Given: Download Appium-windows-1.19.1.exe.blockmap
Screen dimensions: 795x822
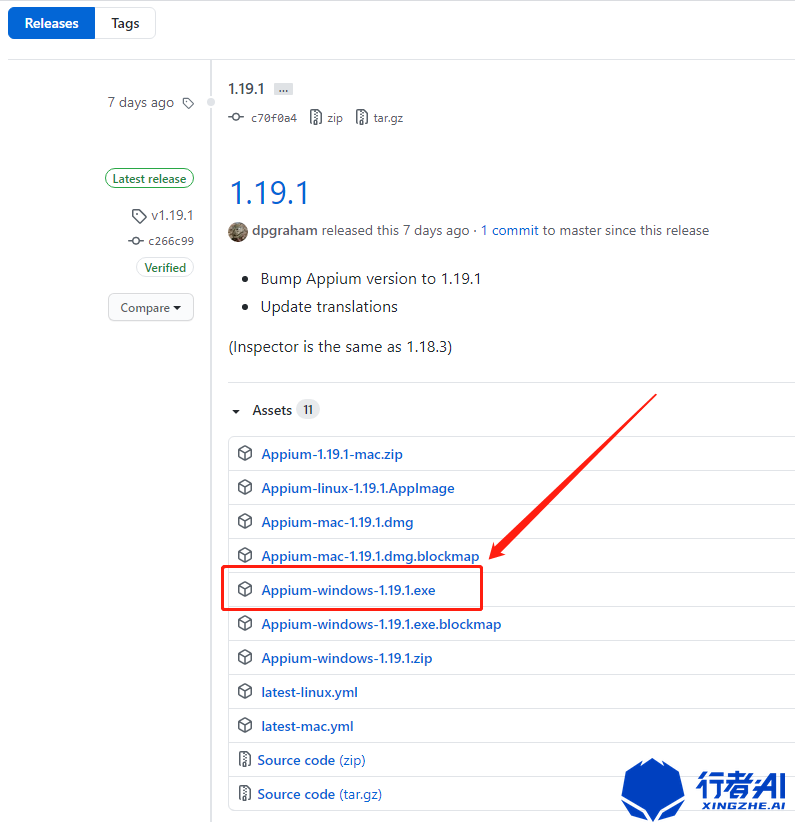Looking at the screenshot, I should pyautogui.click(x=381, y=624).
